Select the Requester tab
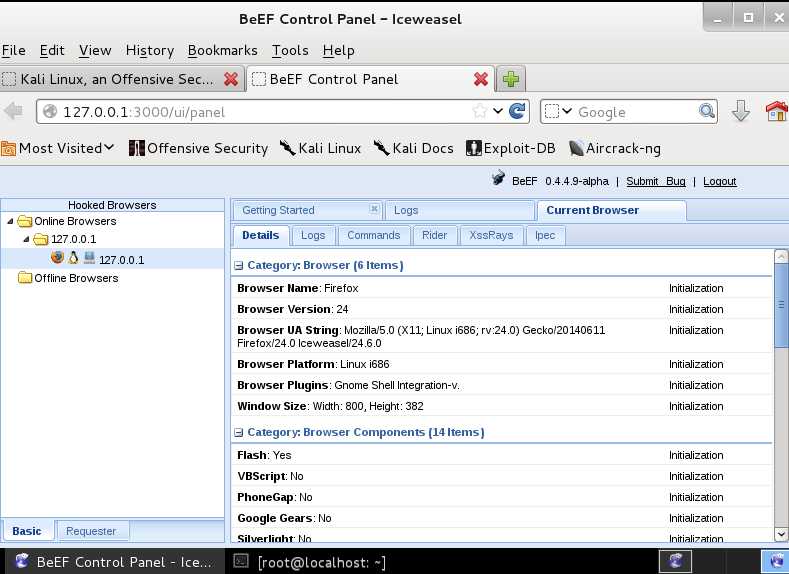 tap(91, 531)
